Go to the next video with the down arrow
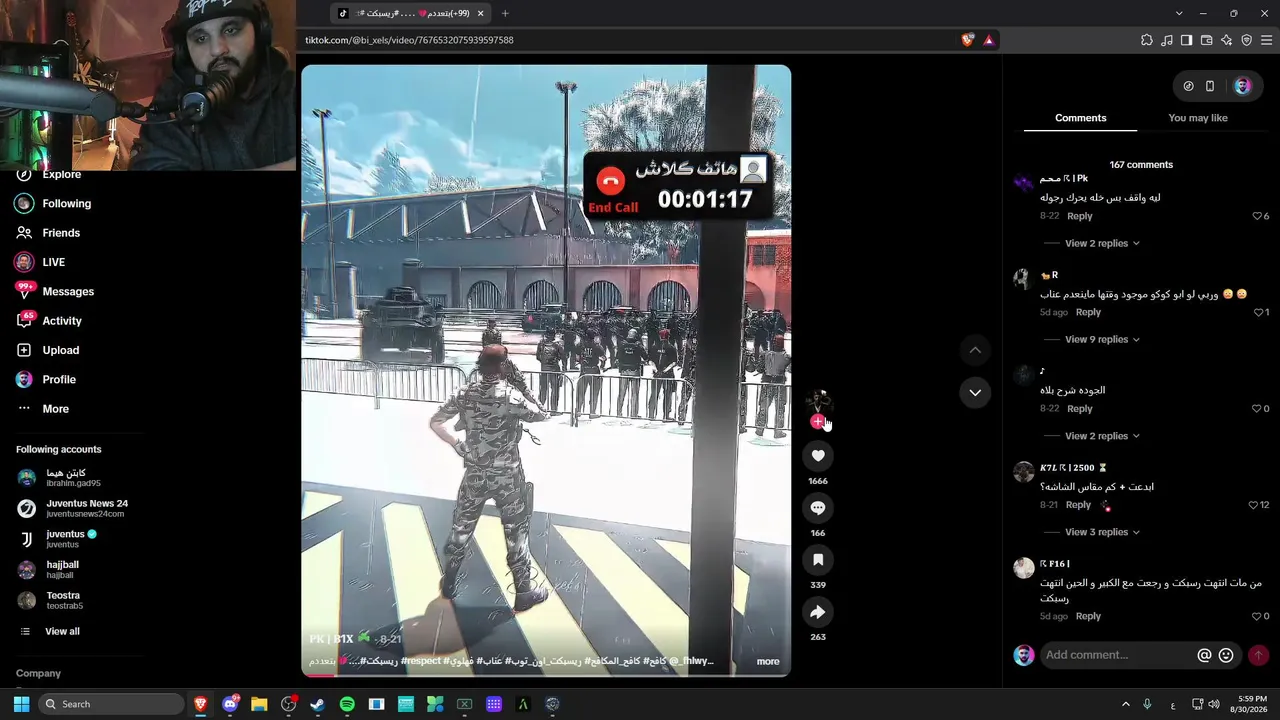Viewport: 1280px width, 720px height. click(975, 393)
